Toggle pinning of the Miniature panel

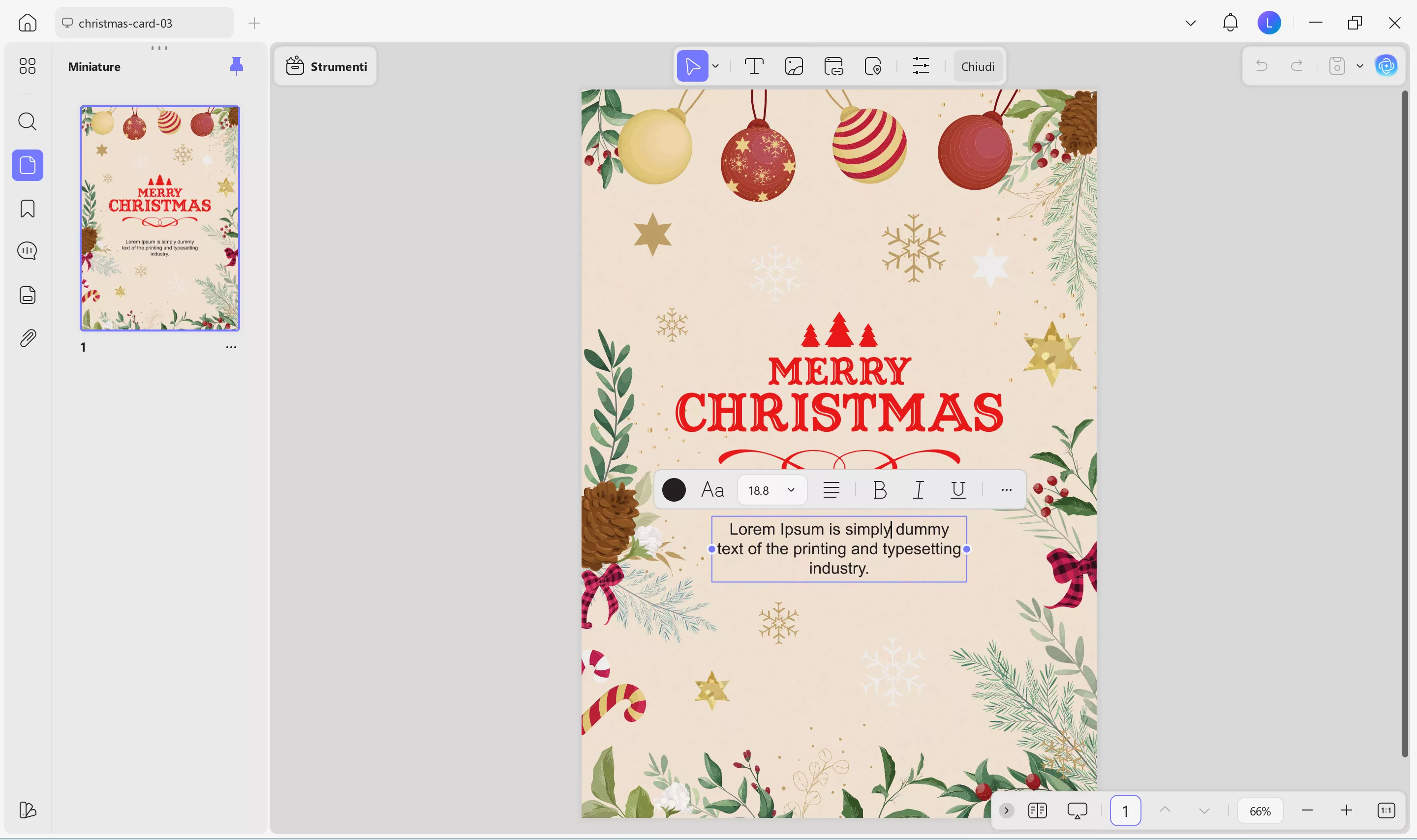point(236,66)
